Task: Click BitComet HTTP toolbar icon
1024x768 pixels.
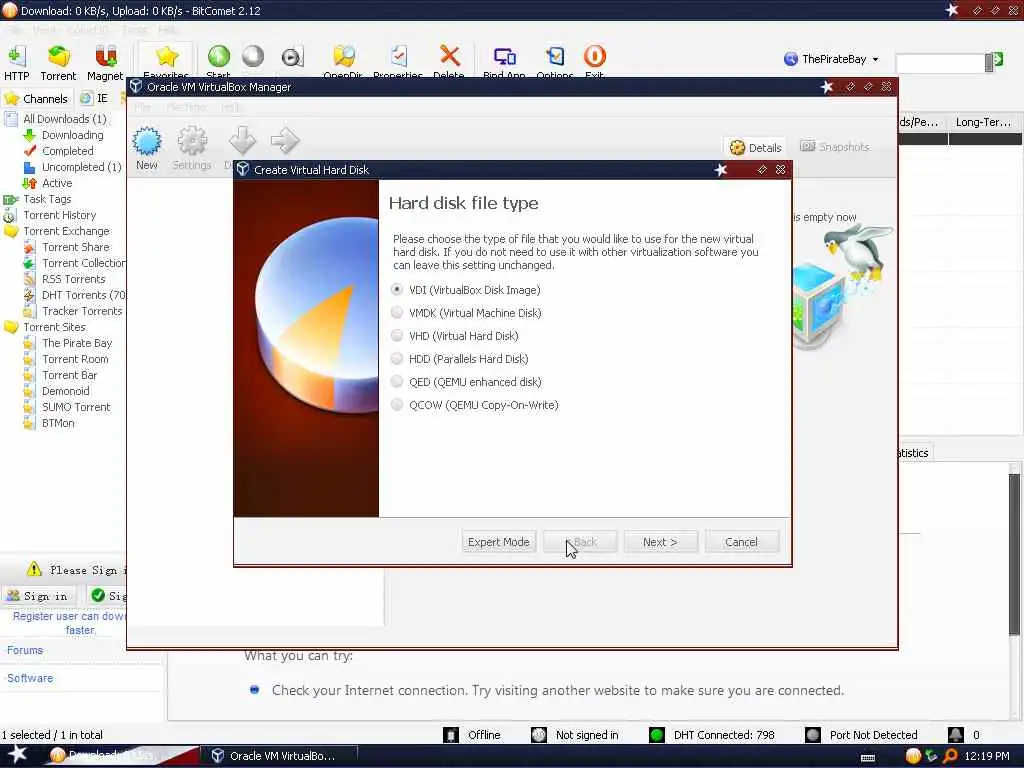Action: 17,63
